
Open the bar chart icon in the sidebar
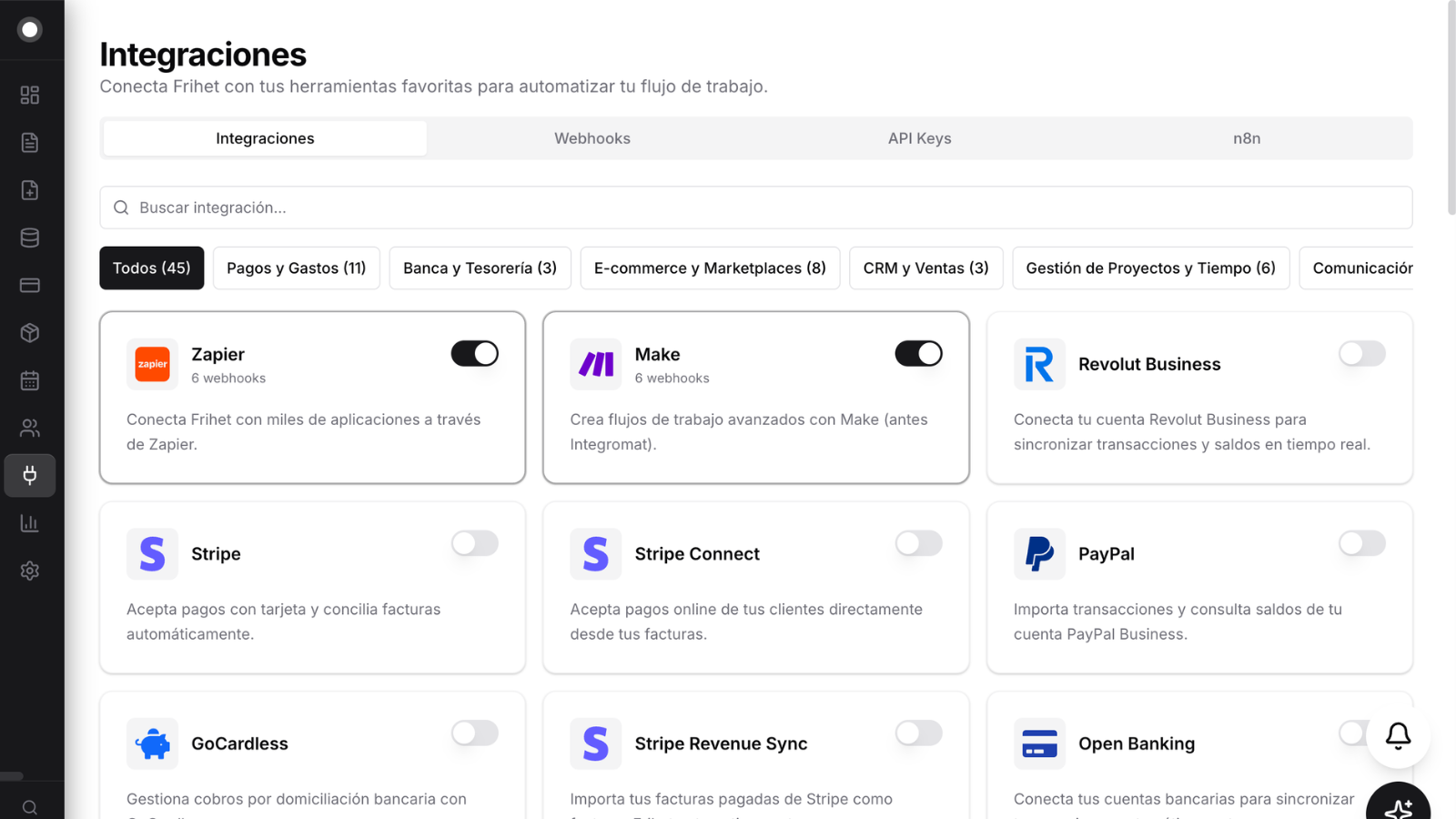tap(30, 523)
